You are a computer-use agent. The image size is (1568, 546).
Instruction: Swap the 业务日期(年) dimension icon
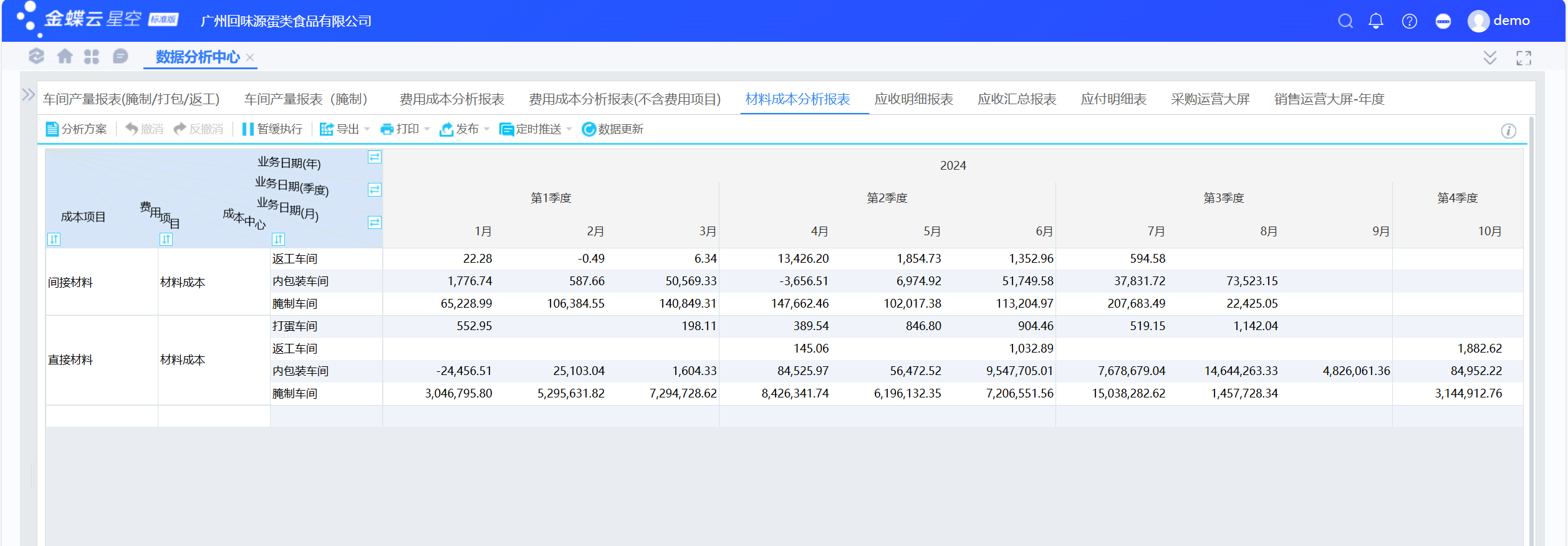[374, 157]
